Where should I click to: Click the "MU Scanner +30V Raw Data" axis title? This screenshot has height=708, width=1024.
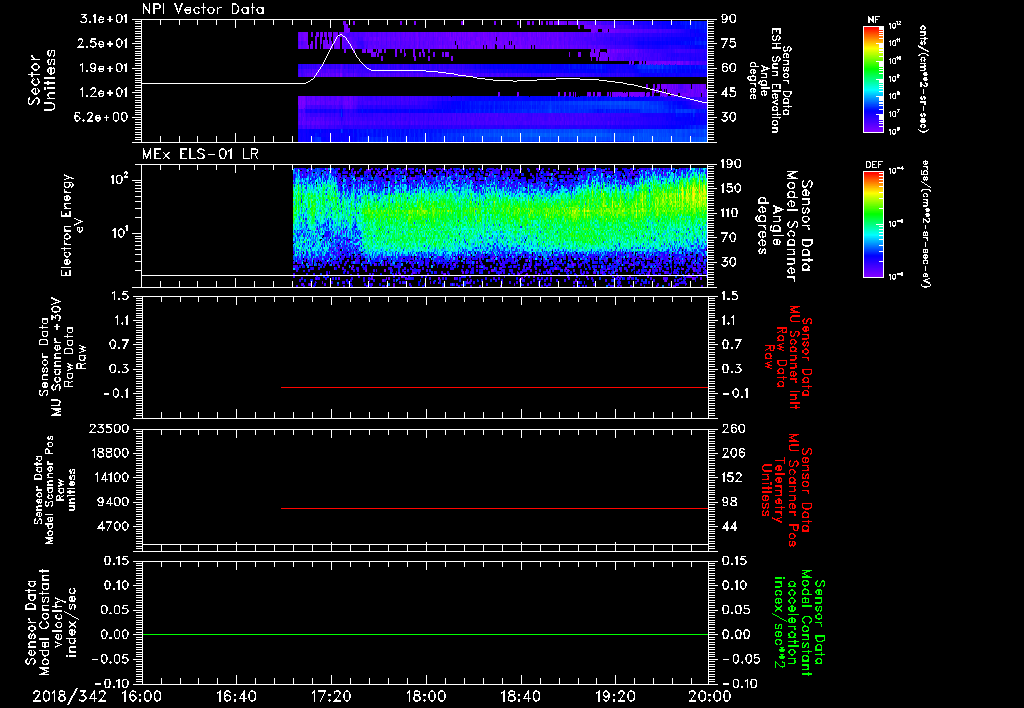[62, 357]
